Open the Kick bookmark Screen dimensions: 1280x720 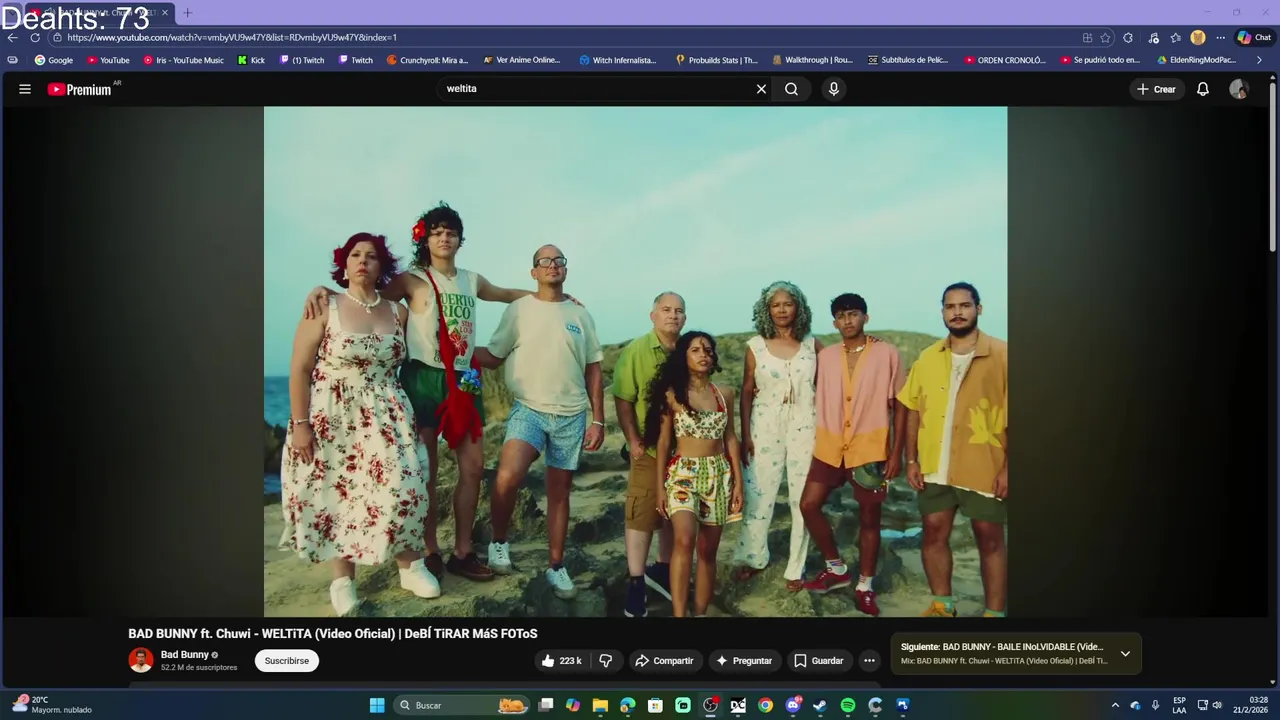click(x=251, y=60)
